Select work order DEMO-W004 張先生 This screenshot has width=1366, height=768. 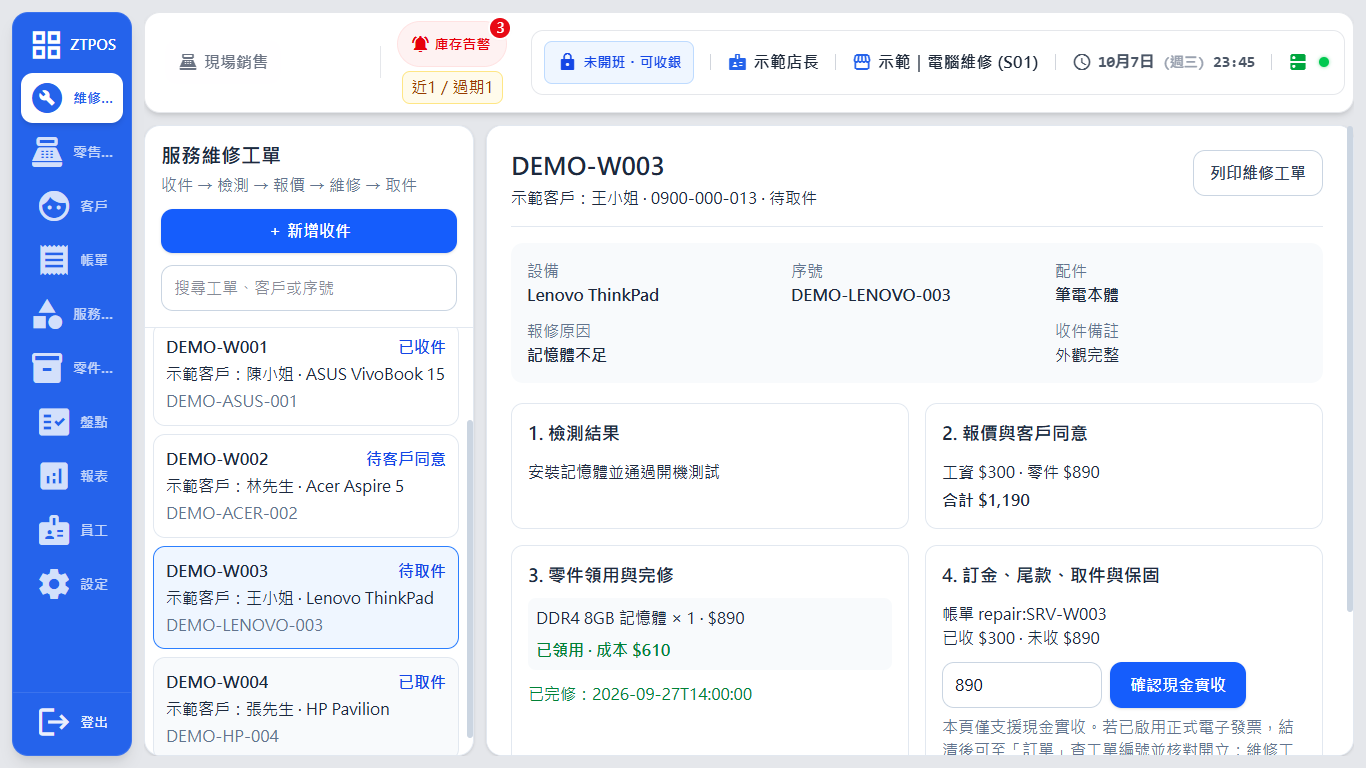tap(306, 708)
